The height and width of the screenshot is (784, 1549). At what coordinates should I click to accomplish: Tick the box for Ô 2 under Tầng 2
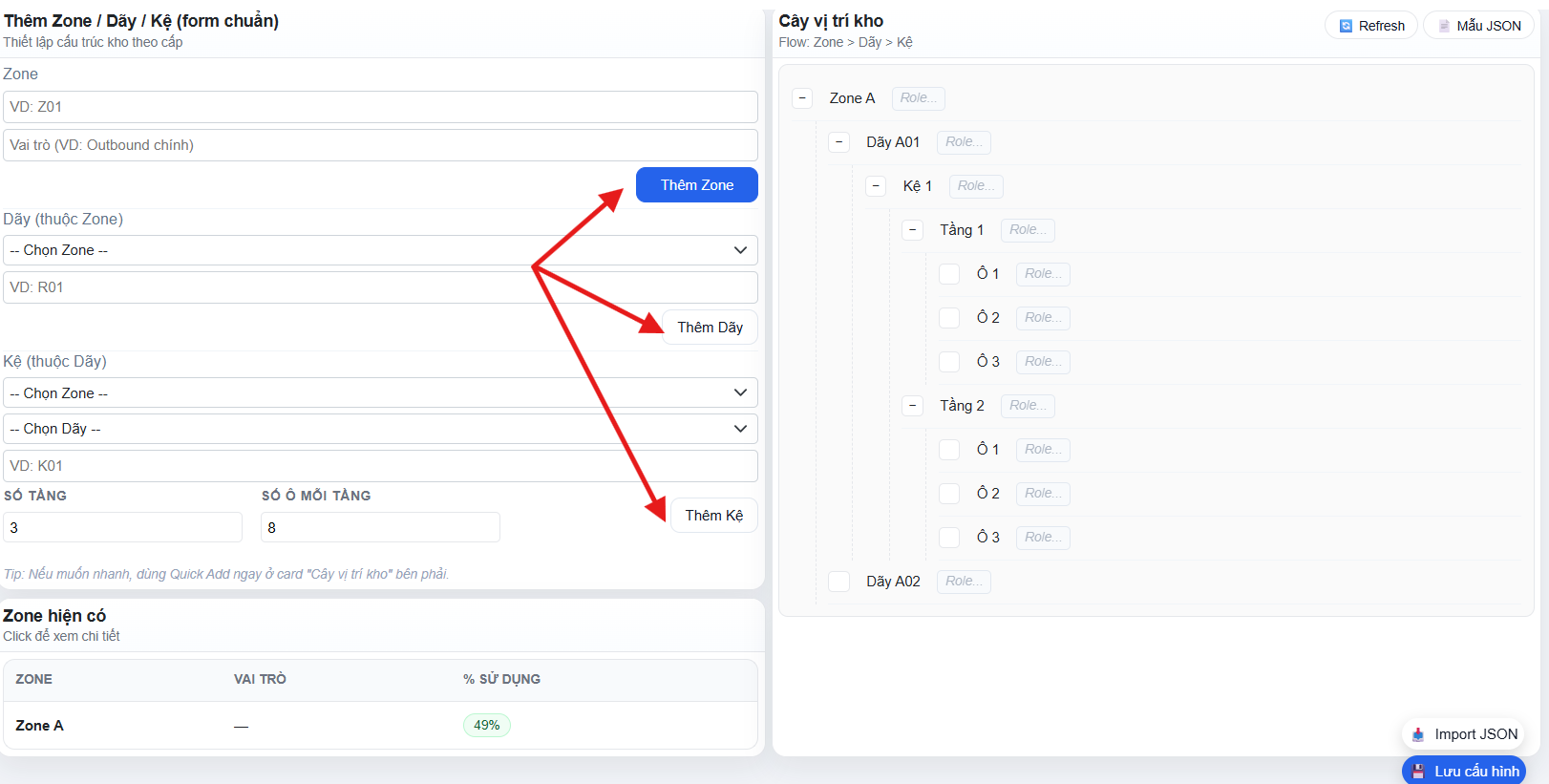[949, 494]
